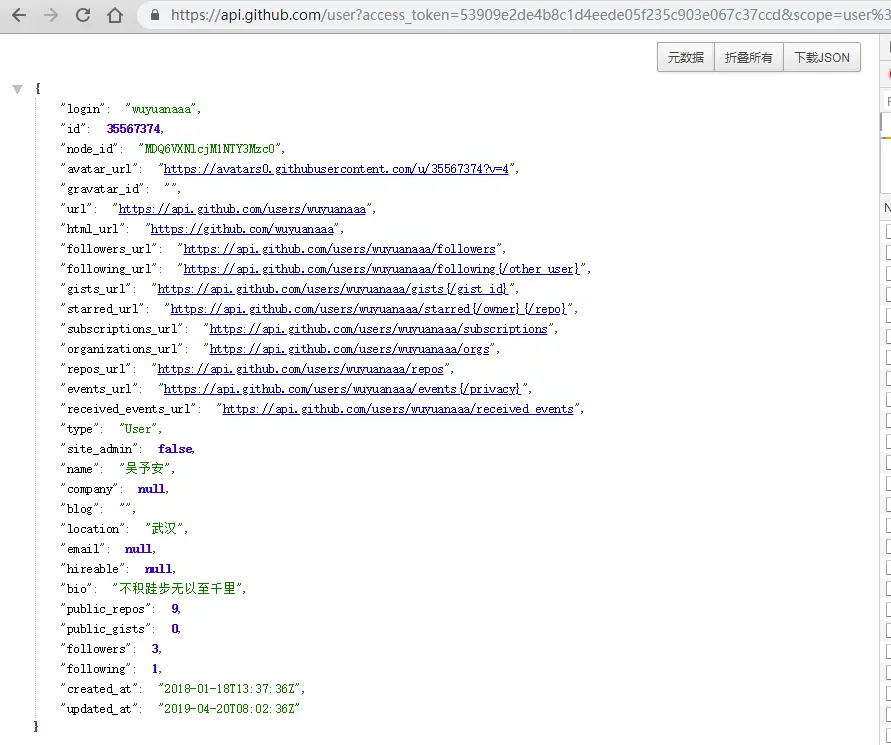Viewport: 891px width, 745px height.
Task: Open the repos_url link
Action: point(300,369)
